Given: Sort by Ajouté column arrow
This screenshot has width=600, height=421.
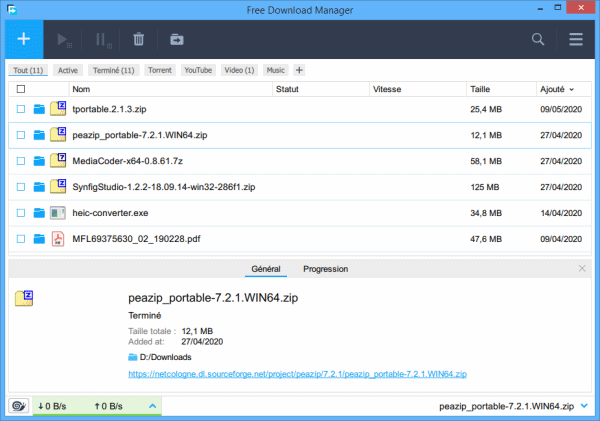Looking at the screenshot, I should (572, 90).
